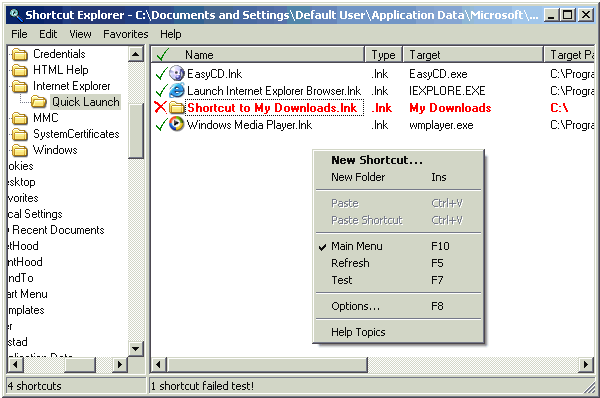This screenshot has height=398, width=600.
Task: Click the IEXPLORE.EXE target cell
Action: tap(447, 91)
